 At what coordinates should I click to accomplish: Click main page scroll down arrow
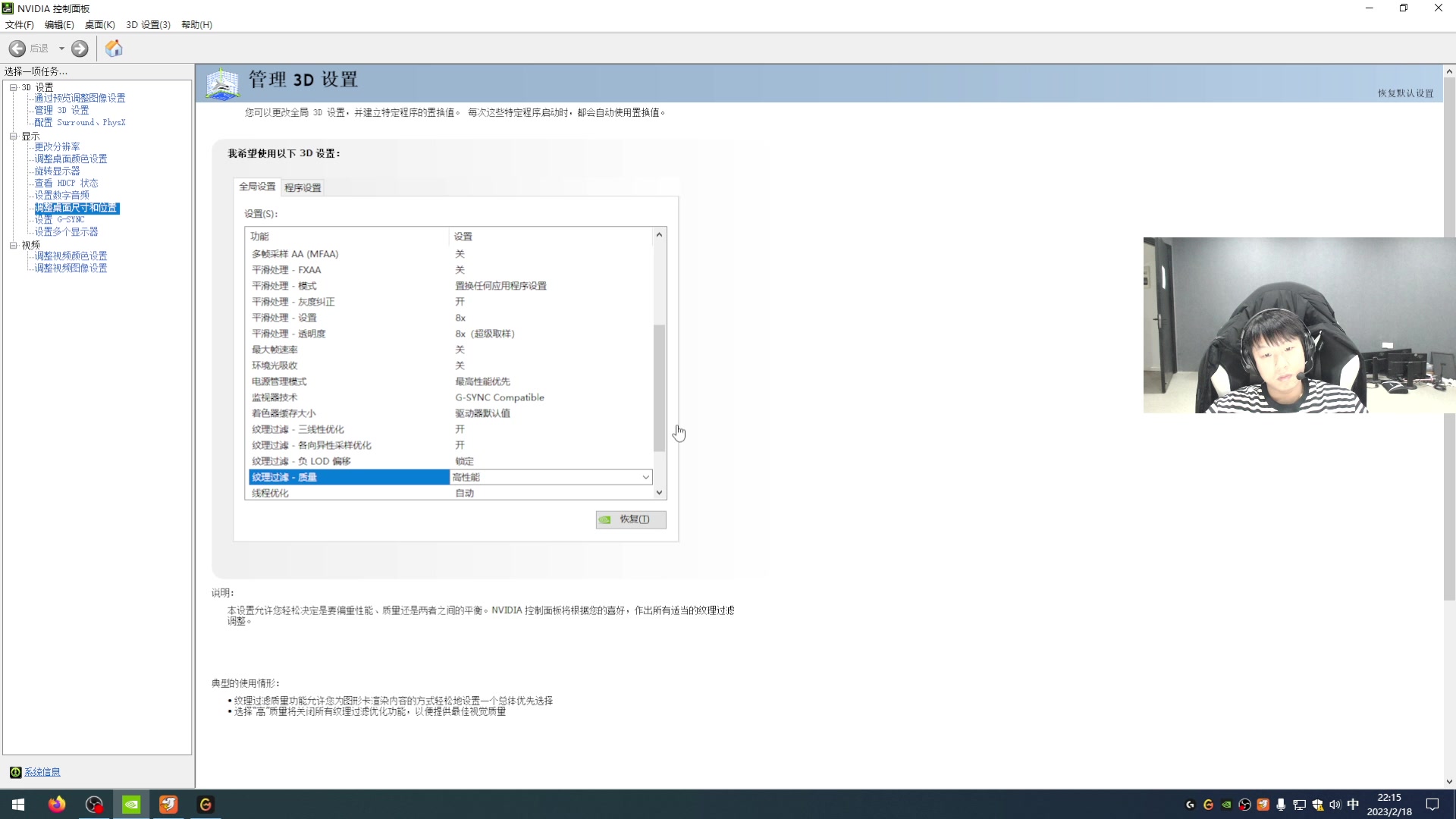(x=1449, y=781)
